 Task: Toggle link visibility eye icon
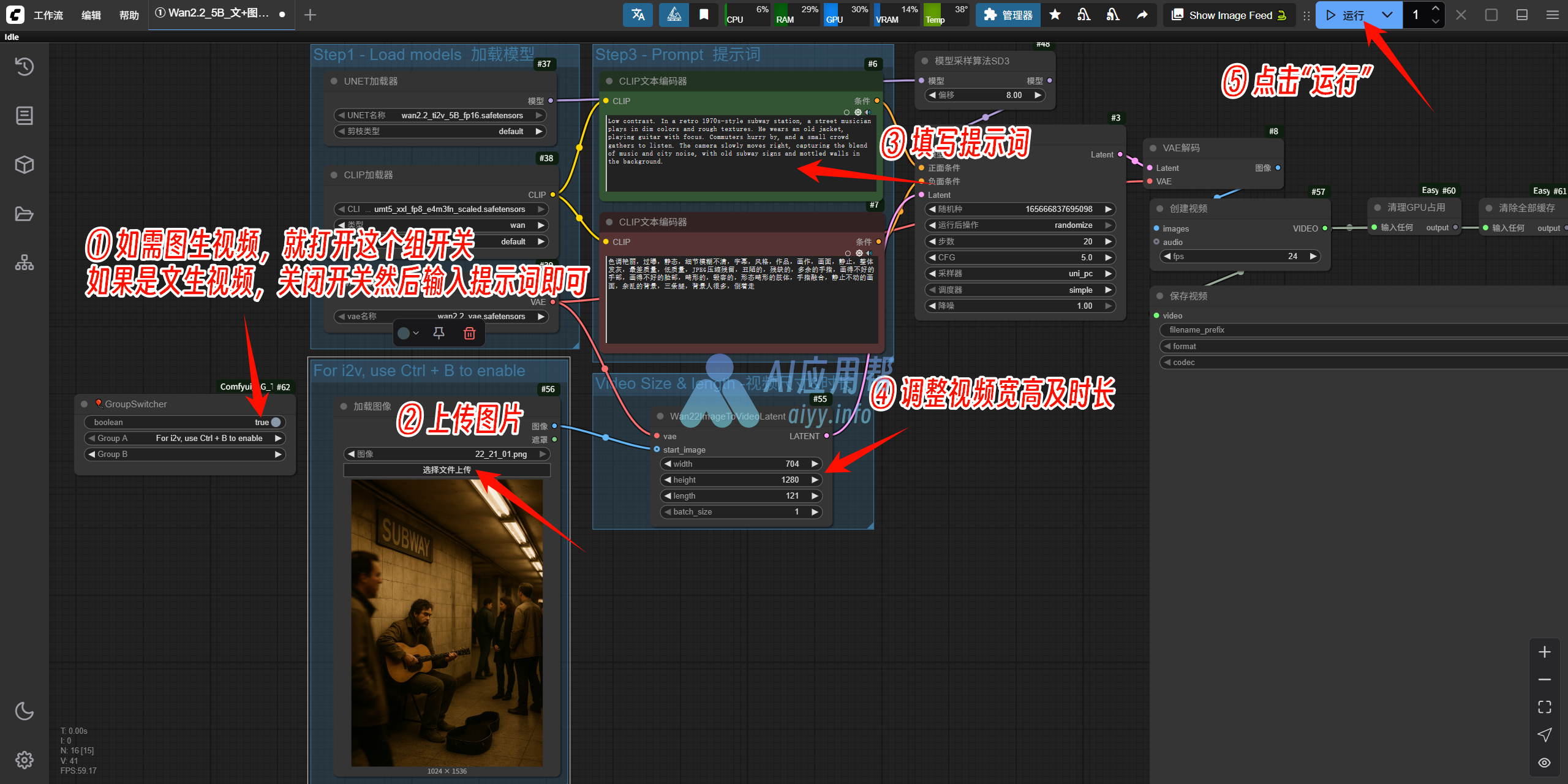pos(1544,763)
